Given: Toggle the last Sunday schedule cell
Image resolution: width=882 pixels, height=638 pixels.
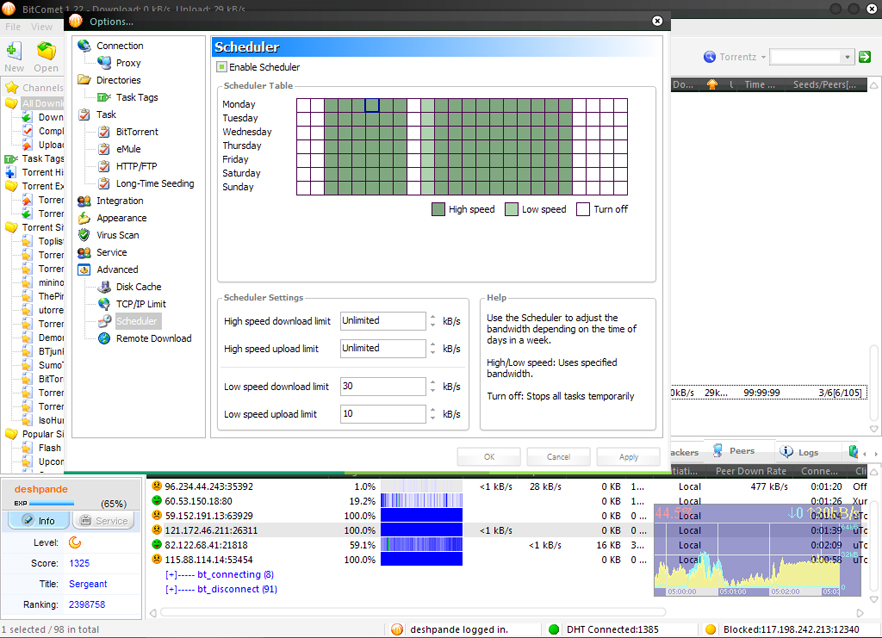Looking at the screenshot, I should pyautogui.click(x=620, y=188).
